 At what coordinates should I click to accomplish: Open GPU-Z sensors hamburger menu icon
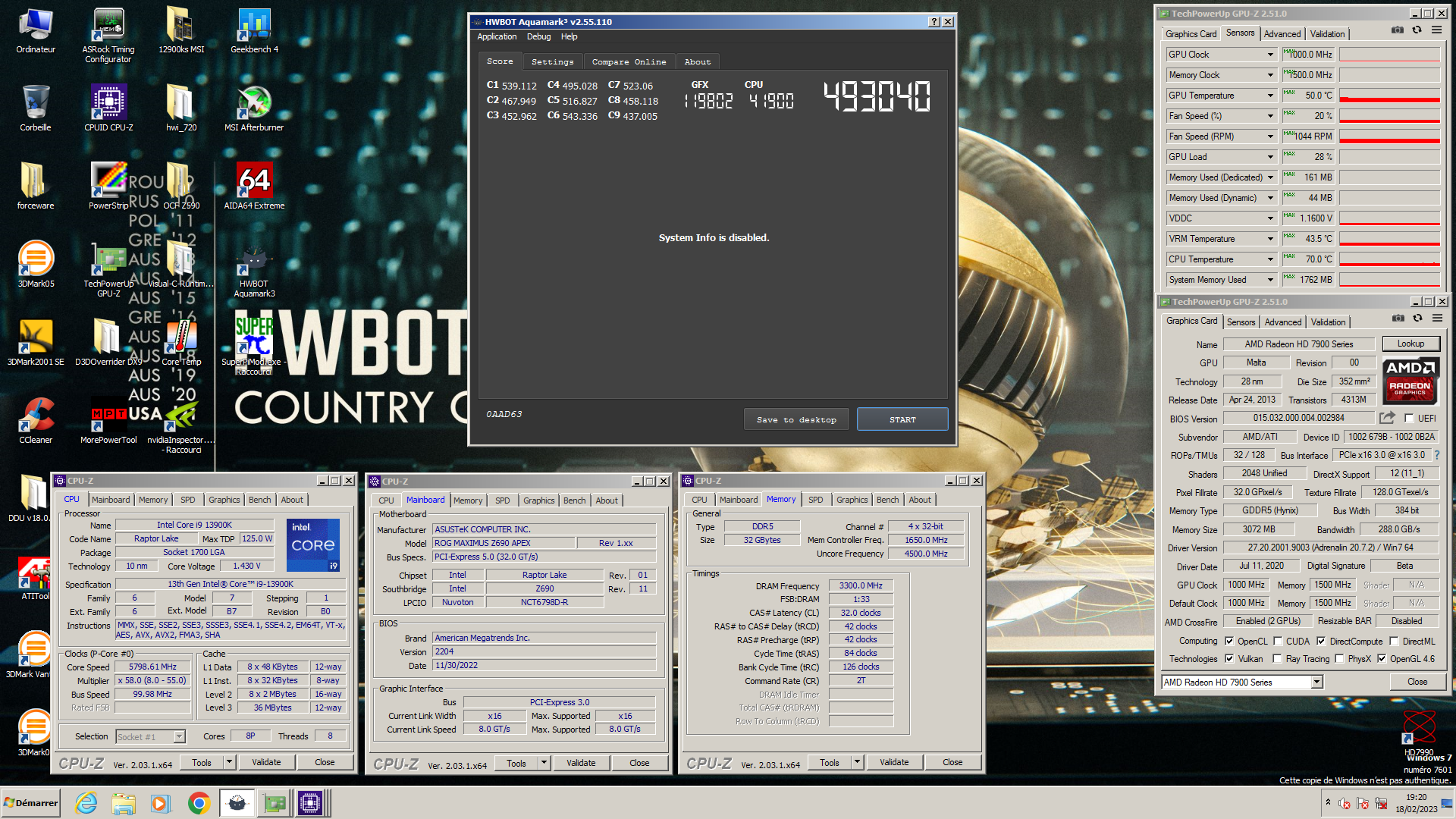(x=1436, y=30)
